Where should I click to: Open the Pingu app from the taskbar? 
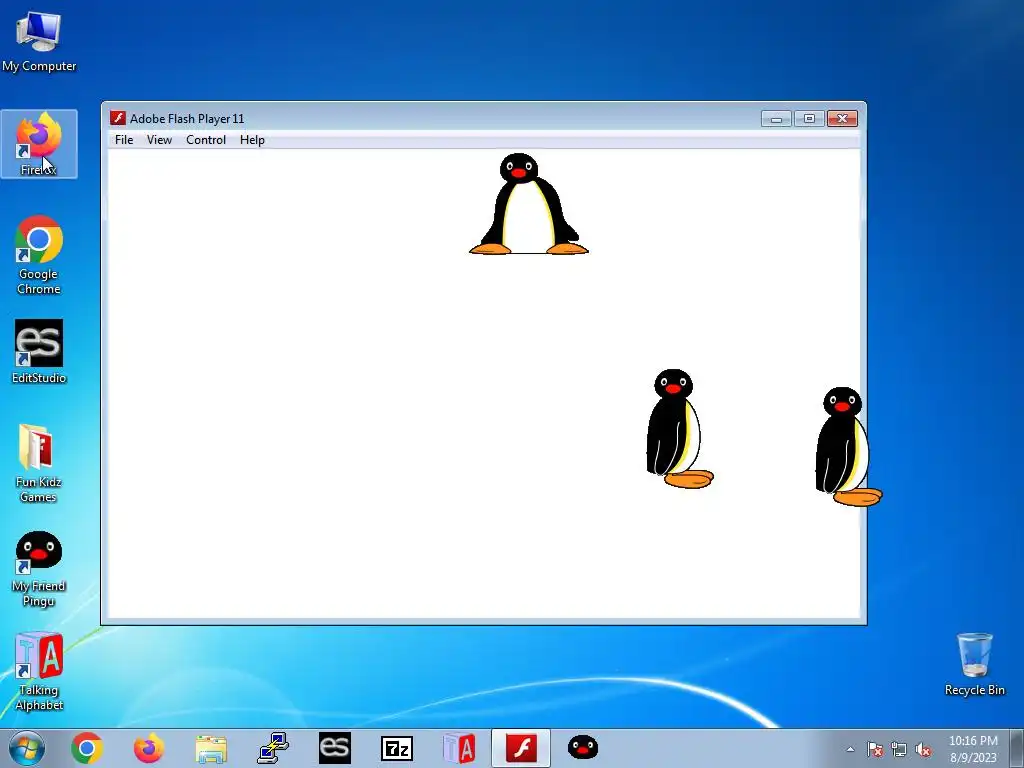tap(583, 748)
